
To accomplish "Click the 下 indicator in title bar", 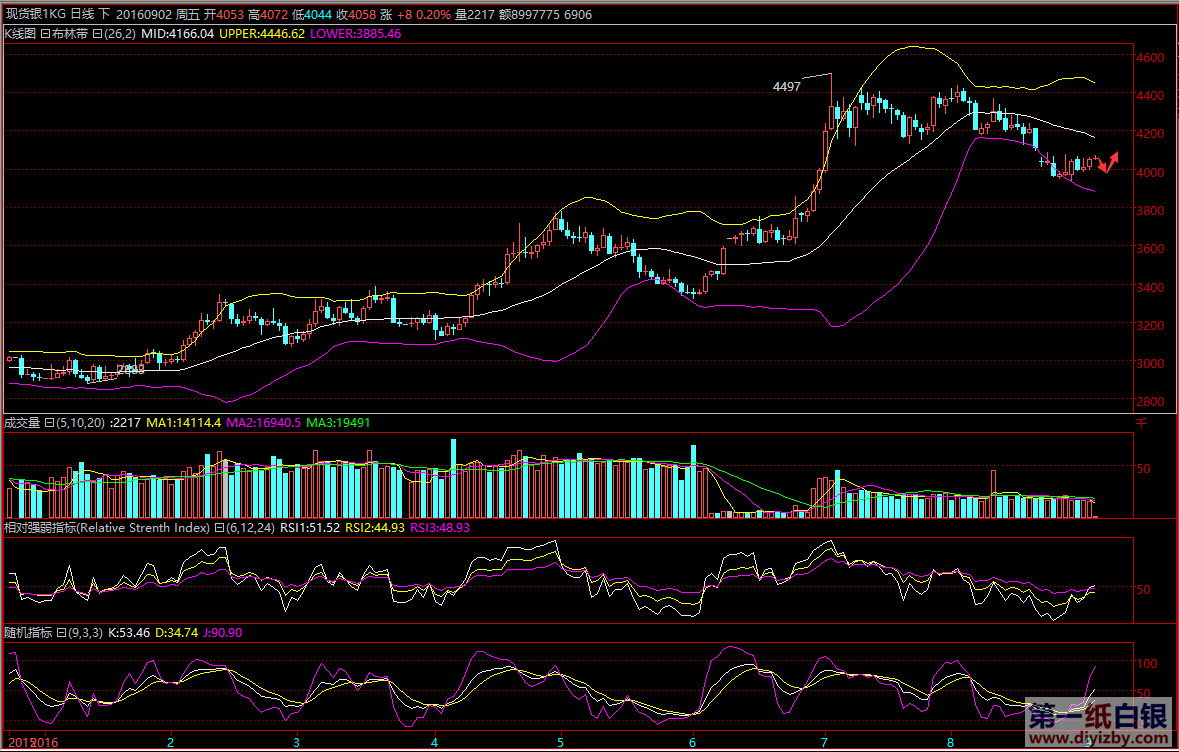I will pyautogui.click(x=104, y=15).
